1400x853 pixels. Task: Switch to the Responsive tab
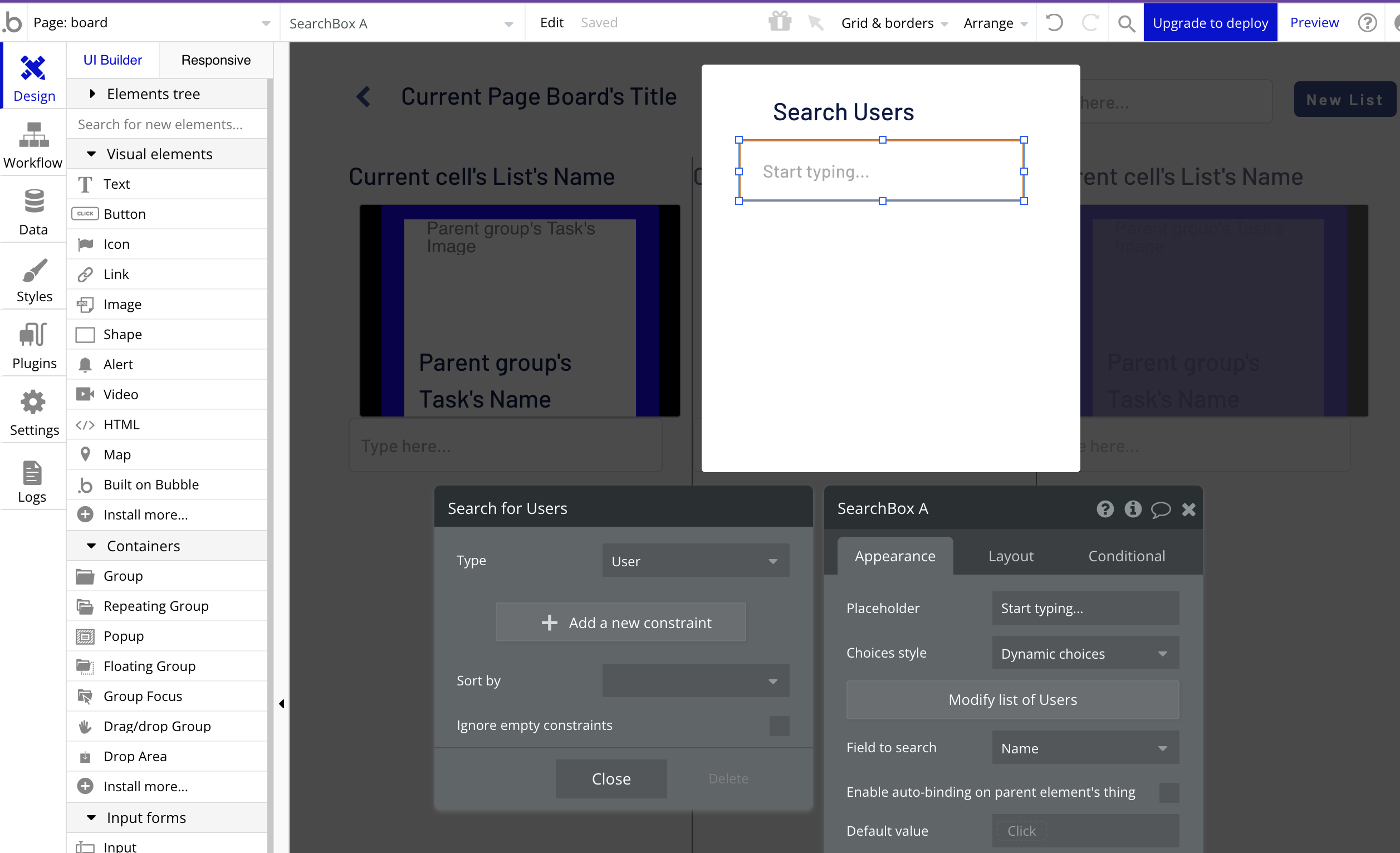pyautogui.click(x=216, y=60)
